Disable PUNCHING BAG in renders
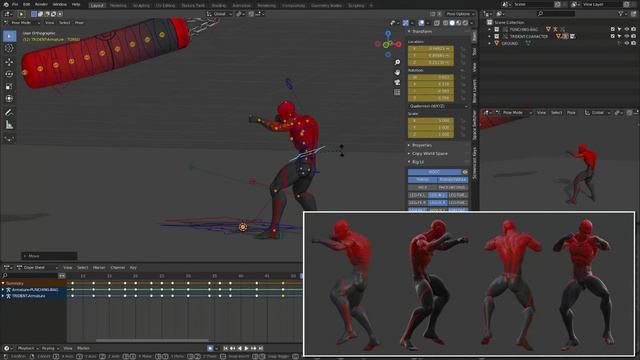640x360 pixels. pyautogui.click(x=633, y=29)
